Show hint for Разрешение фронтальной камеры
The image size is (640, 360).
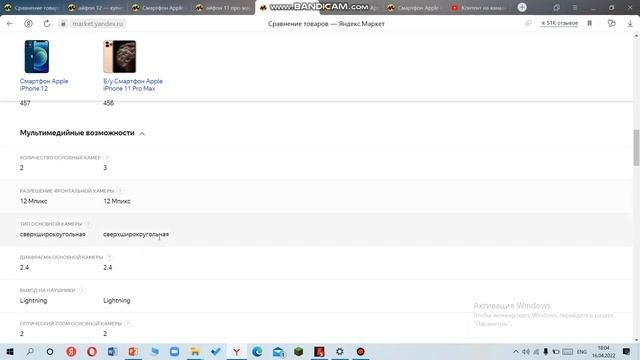[120, 191]
